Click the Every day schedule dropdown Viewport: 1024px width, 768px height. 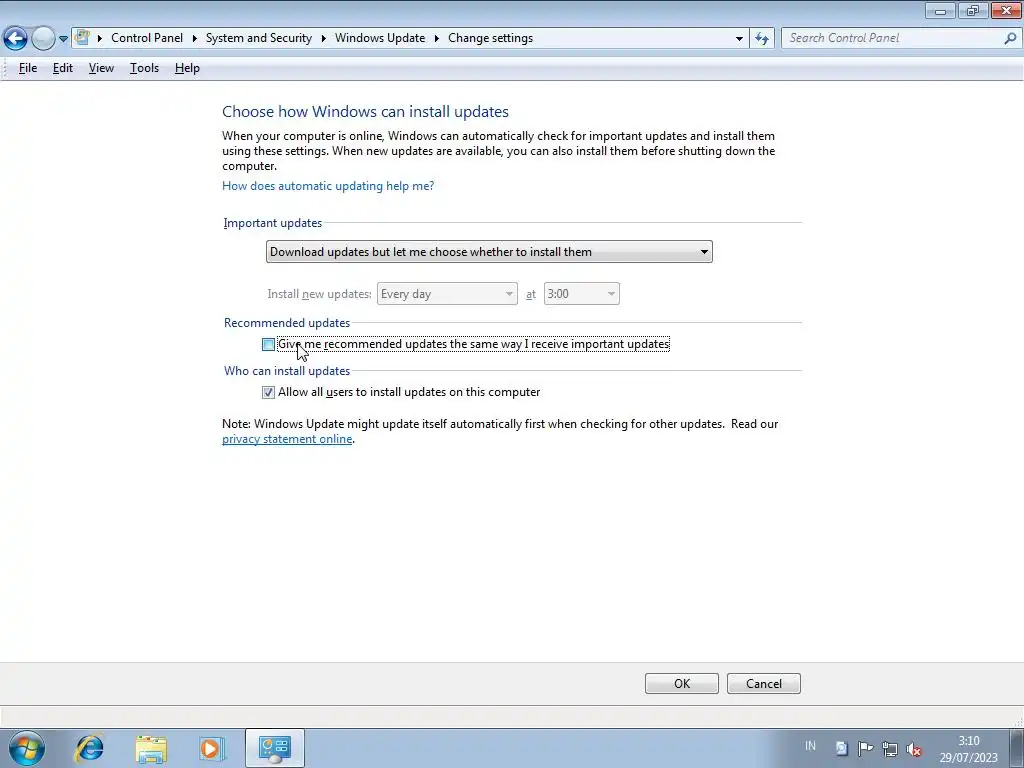(447, 294)
